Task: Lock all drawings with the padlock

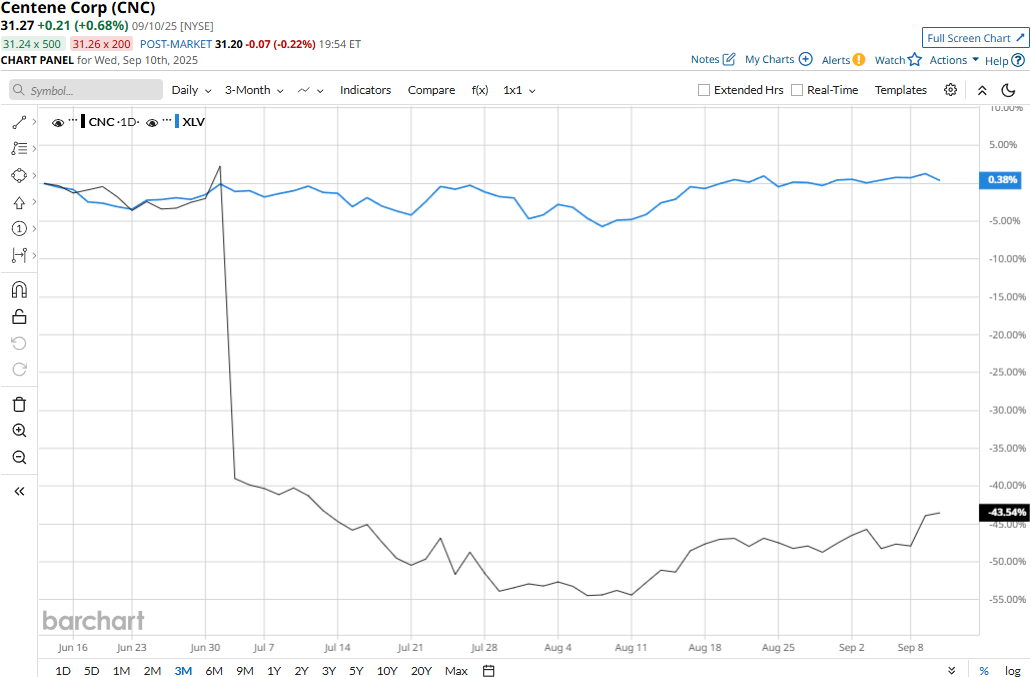Action: click(x=19, y=317)
